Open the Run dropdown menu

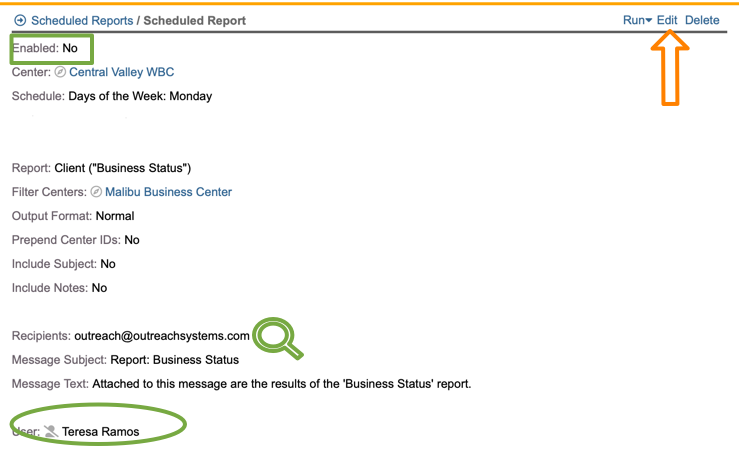click(637, 20)
